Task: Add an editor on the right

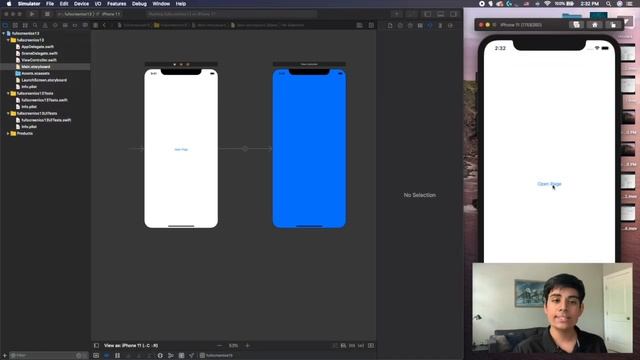Action: pos(371,25)
